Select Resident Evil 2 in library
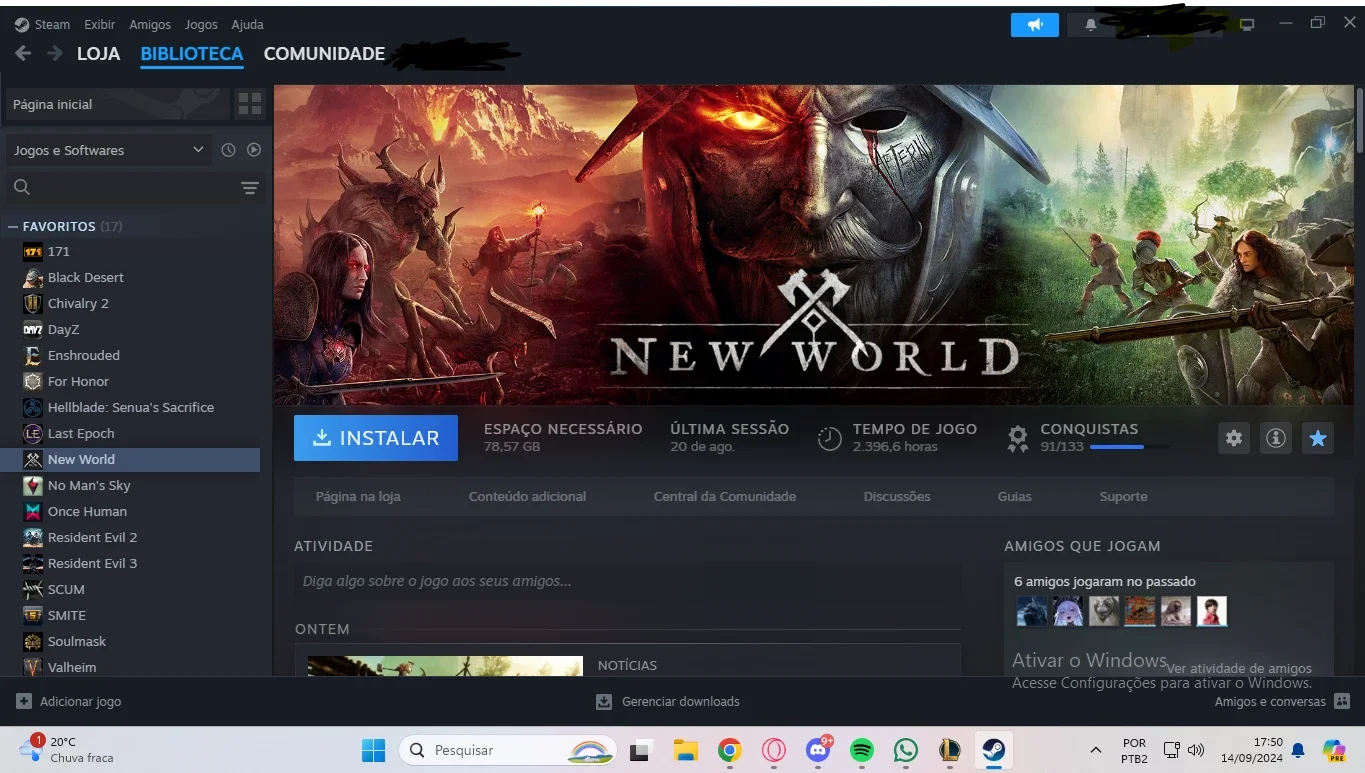Image resolution: width=1365 pixels, height=773 pixels. 92,538
